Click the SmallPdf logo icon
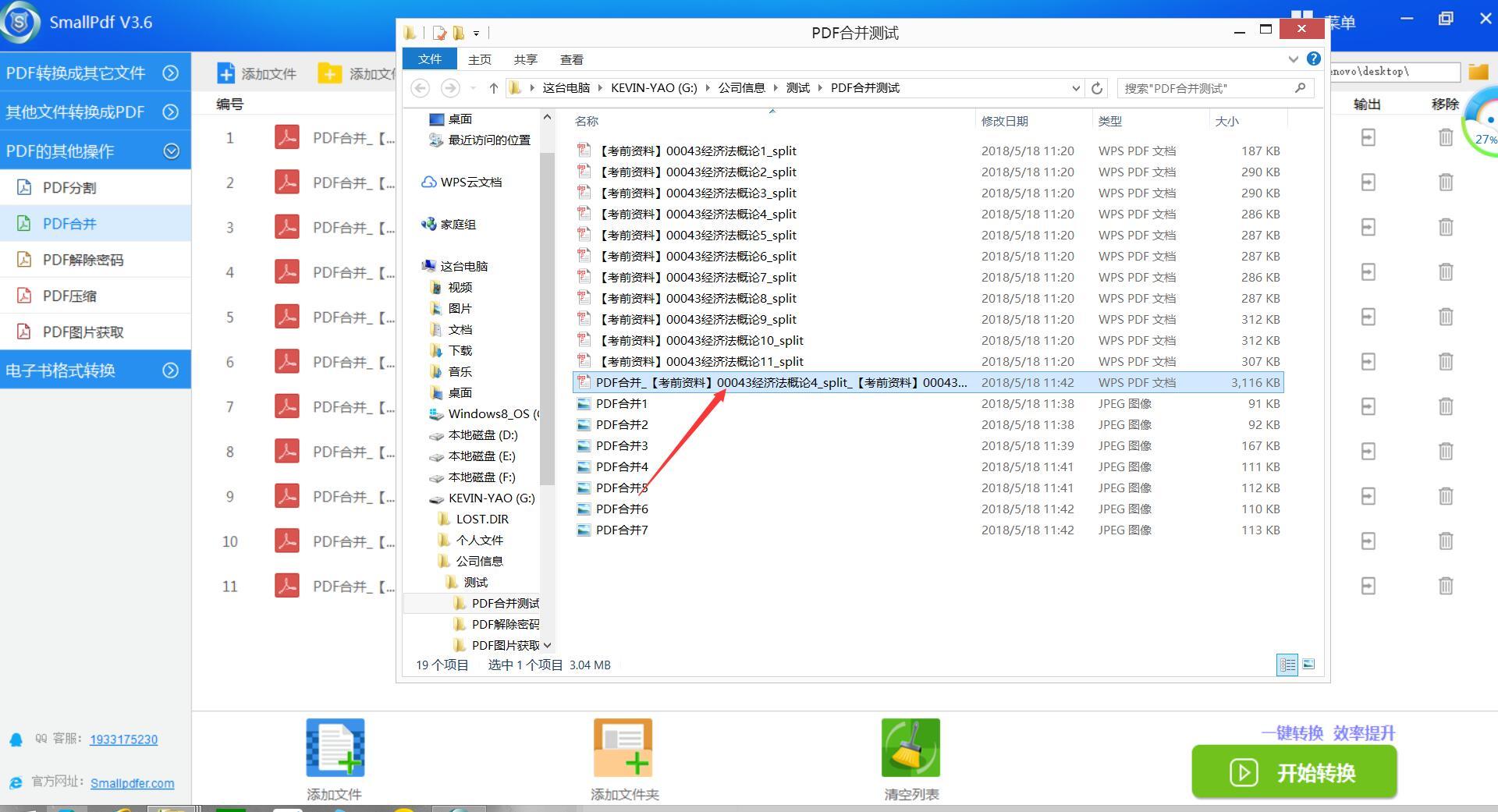 pyautogui.click(x=20, y=22)
